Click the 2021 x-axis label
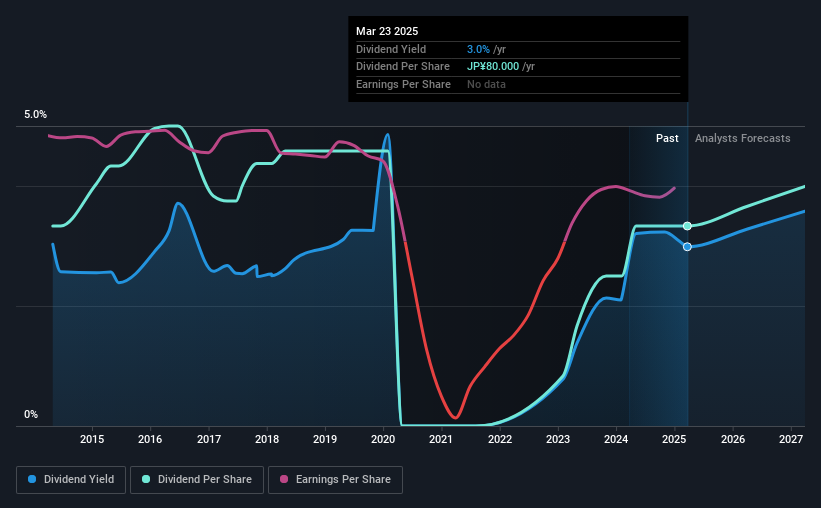821x508 pixels. [441, 439]
